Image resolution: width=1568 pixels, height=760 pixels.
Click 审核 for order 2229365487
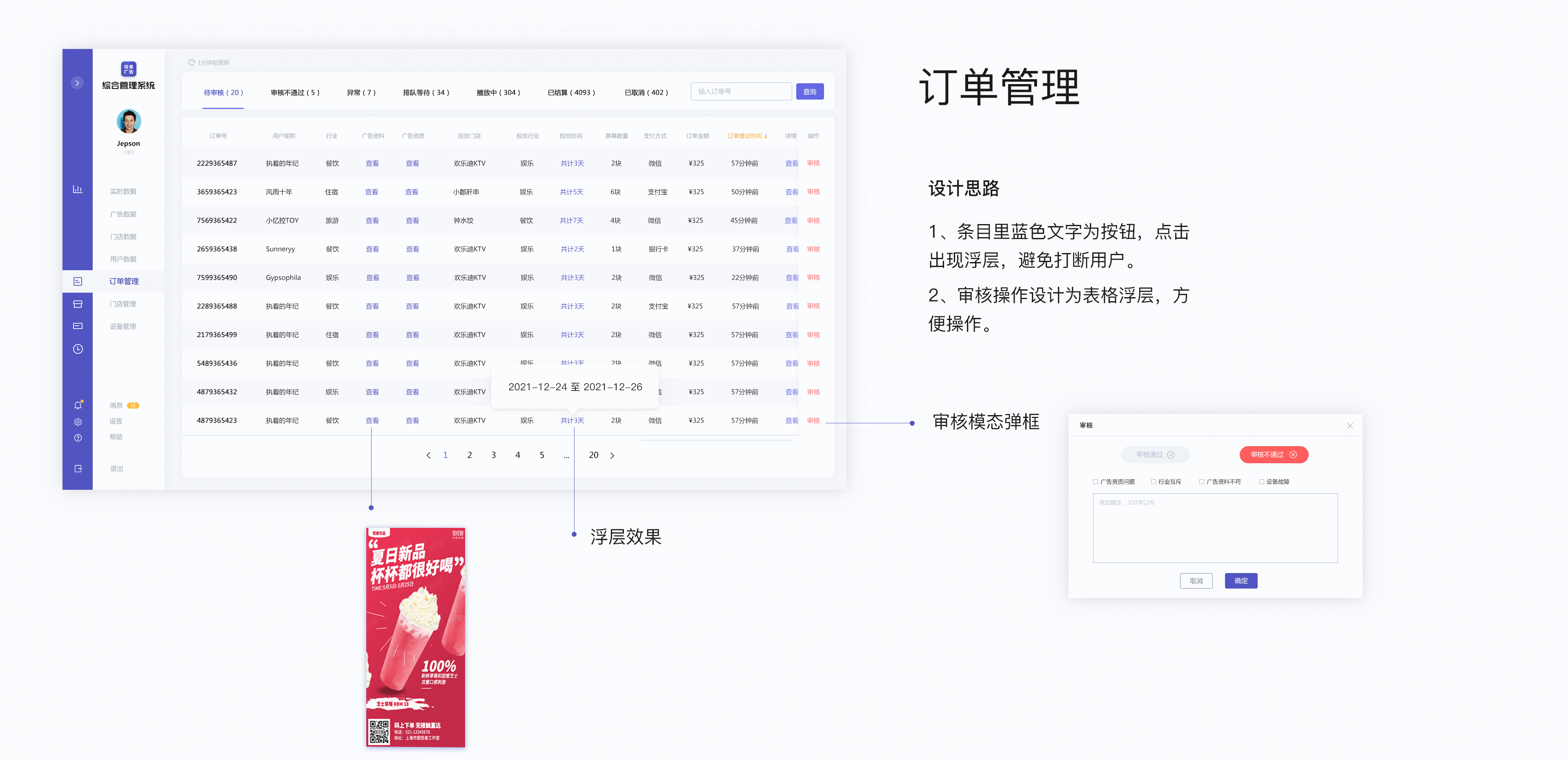[x=813, y=163]
